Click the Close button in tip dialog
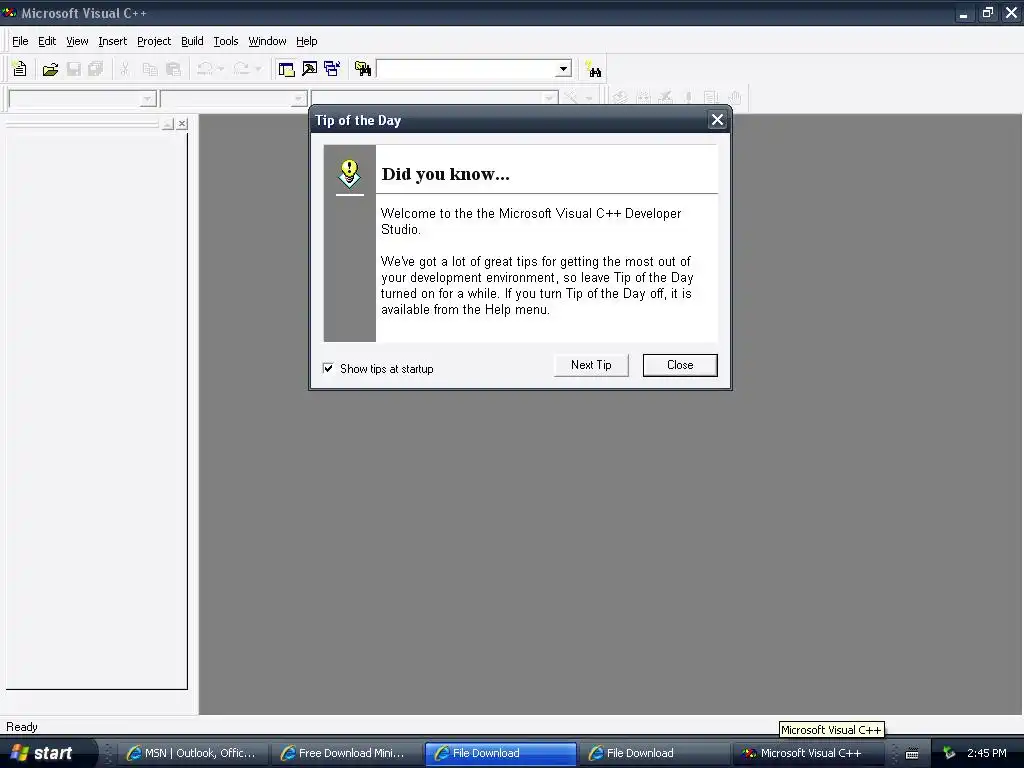Image resolution: width=1024 pixels, height=768 pixels. click(x=680, y=365)
